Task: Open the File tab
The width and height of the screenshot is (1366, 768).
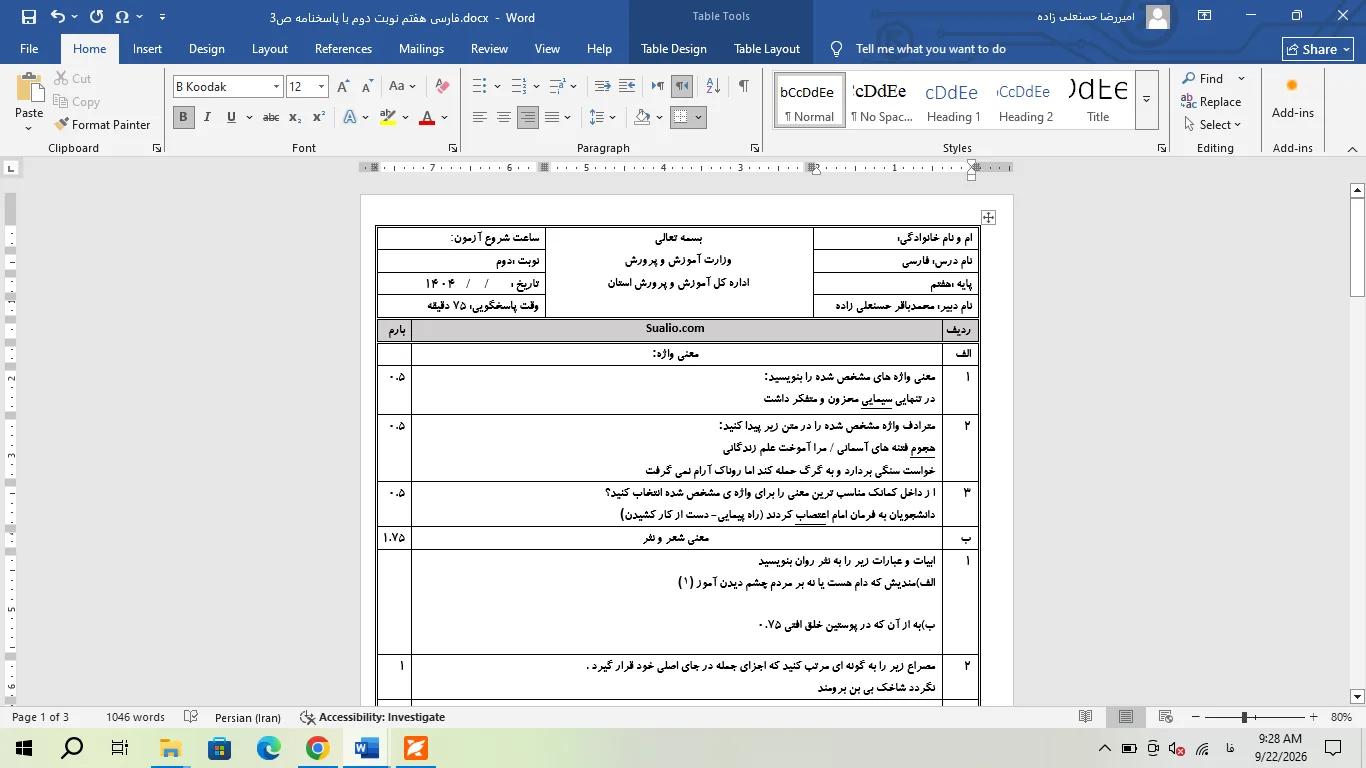Action: [29, 49]
